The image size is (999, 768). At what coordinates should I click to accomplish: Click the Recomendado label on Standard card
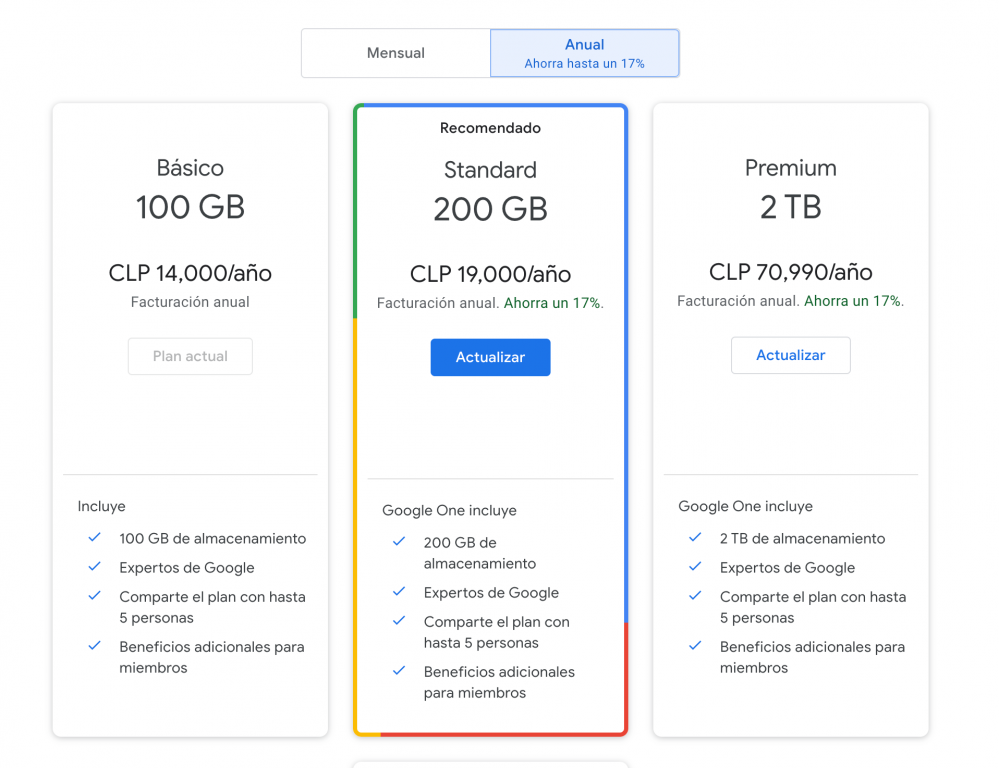point(490,128)
